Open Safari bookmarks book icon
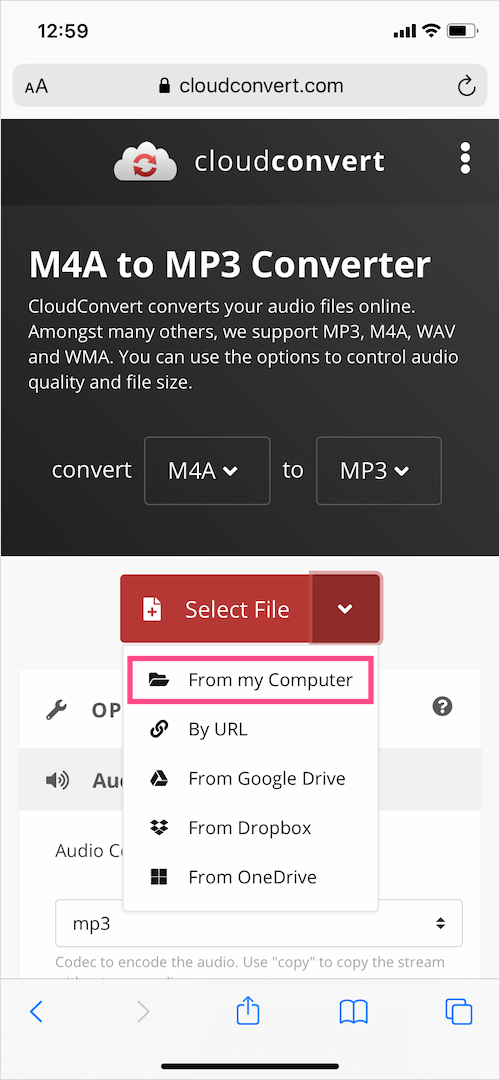The height and width of the screenshot is (1080, 500). pos(354,1011)
